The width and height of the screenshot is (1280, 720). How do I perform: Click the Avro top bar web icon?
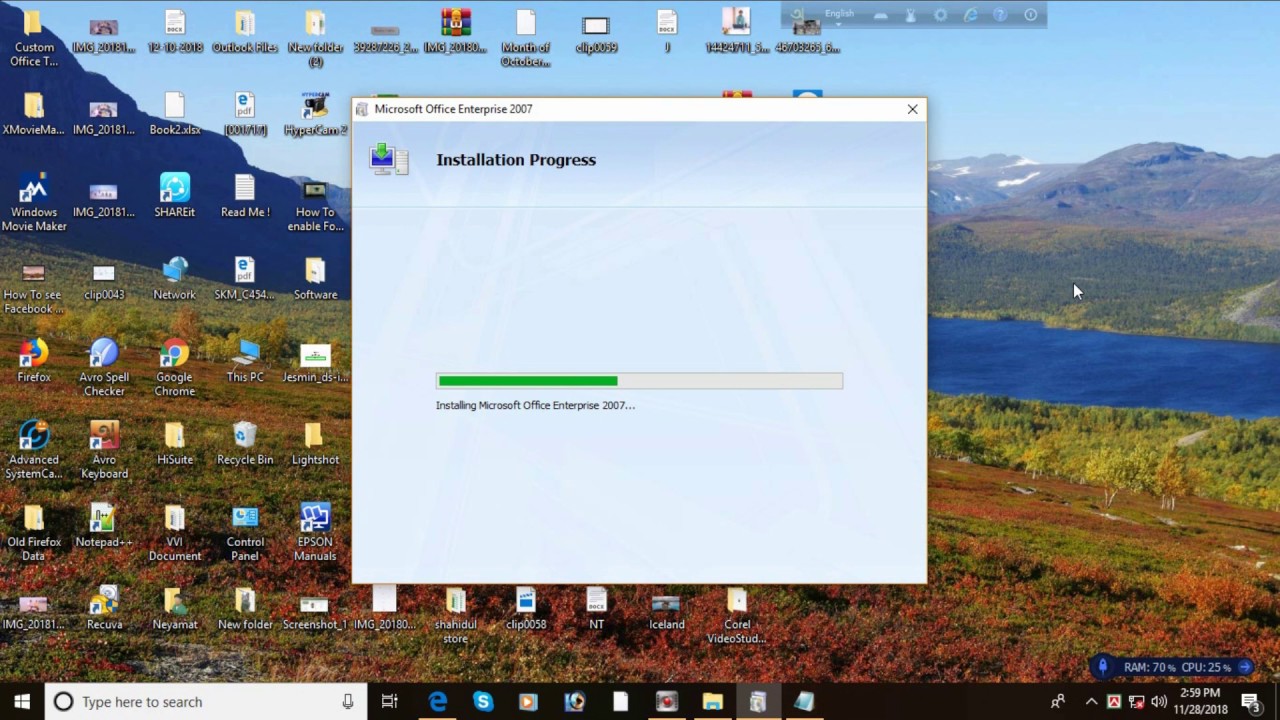tap(970, 15)
